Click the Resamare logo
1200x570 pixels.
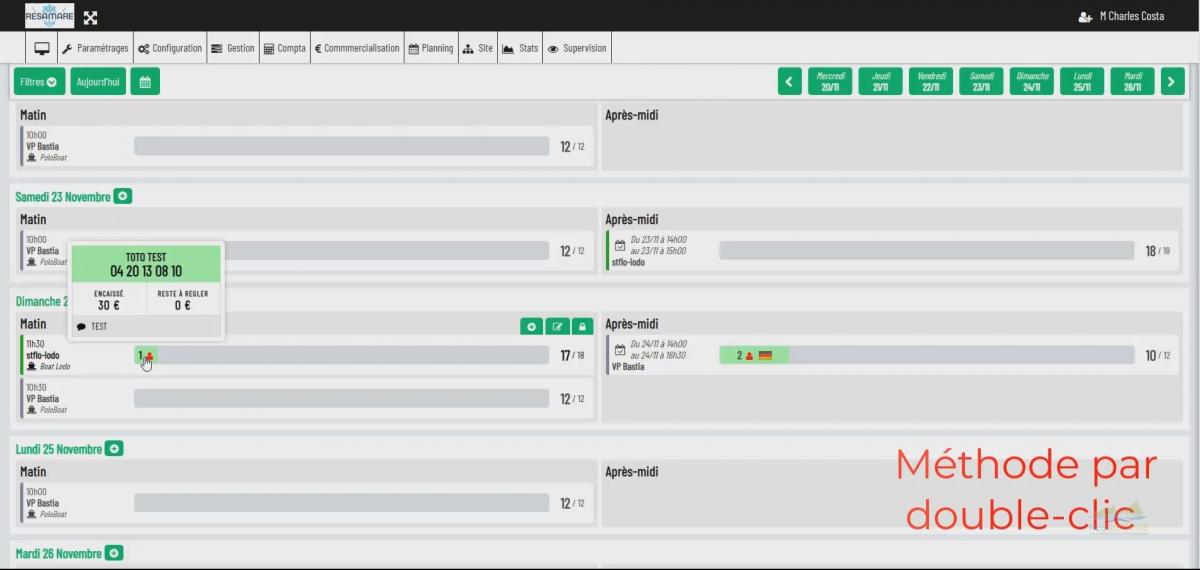click(x=50, y=16)
